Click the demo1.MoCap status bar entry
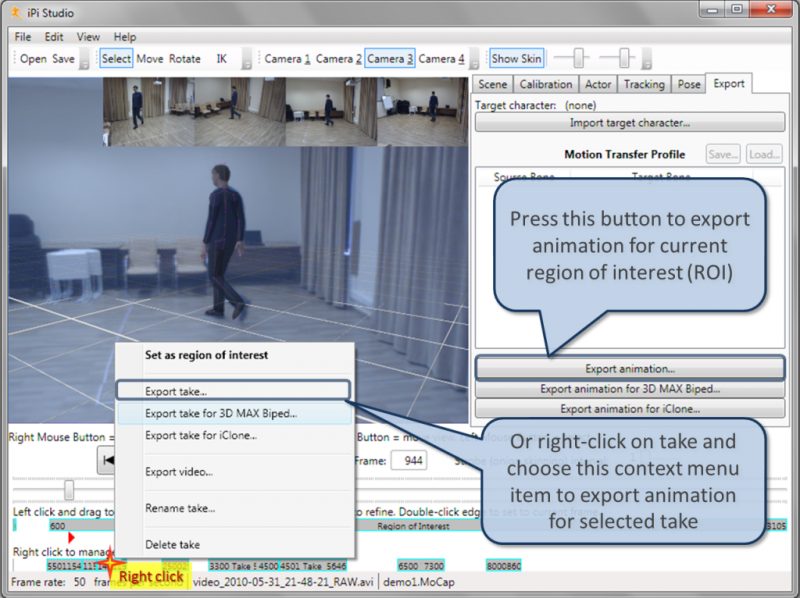The width and height of the screenshot is (800, 598). click(x=418, y=582)
